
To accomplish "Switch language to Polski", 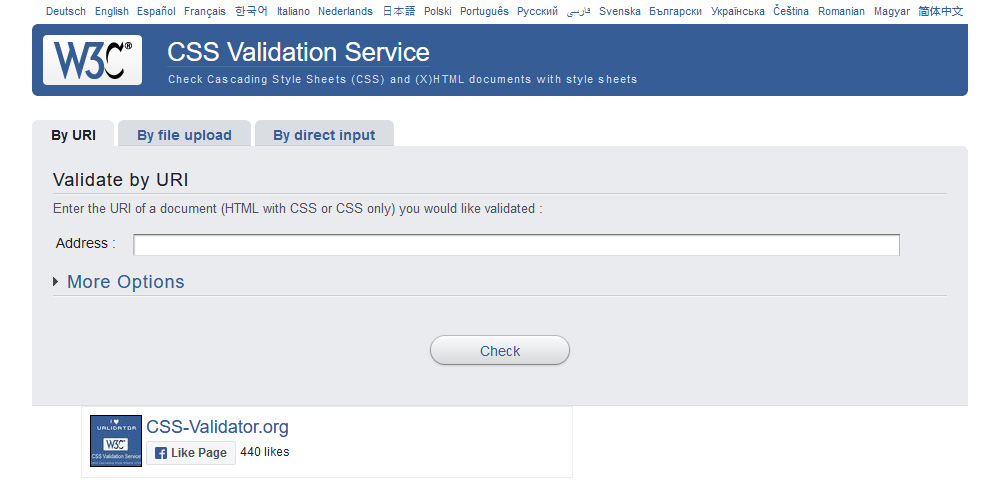I will coord(438,11).
